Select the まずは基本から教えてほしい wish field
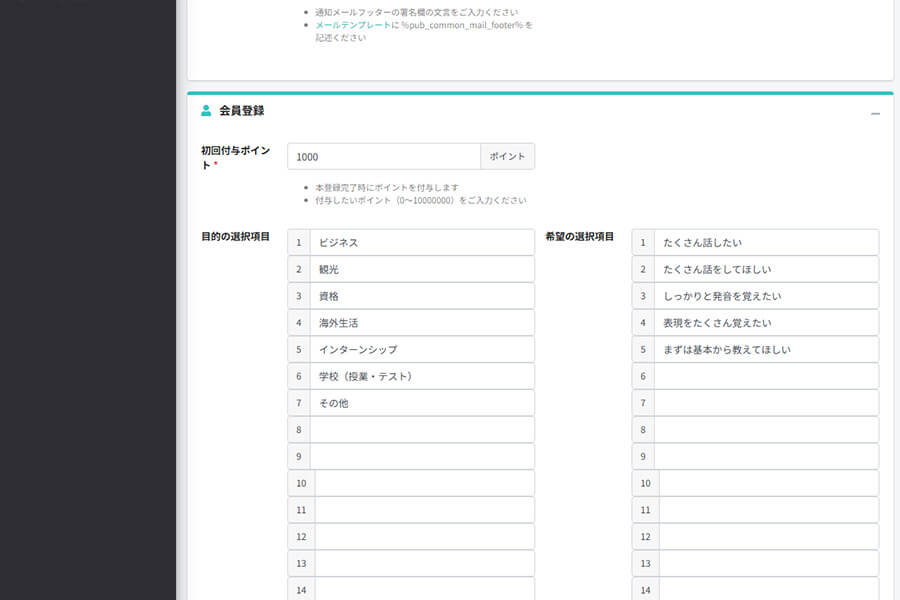Image resolution: width=900 pixels, height=600 pixels. point(765,349)
